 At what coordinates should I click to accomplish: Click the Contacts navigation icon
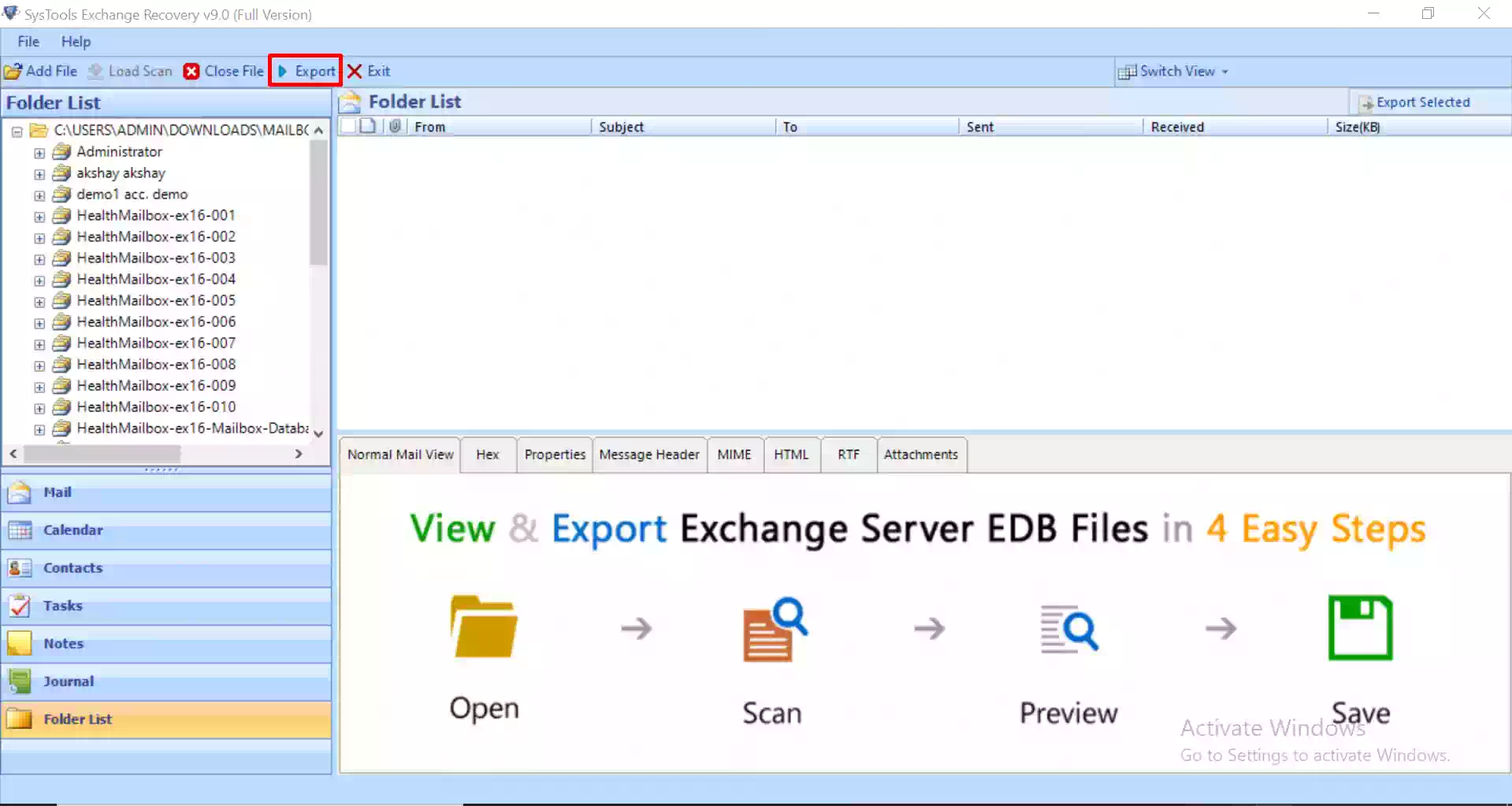coord(19,568)
